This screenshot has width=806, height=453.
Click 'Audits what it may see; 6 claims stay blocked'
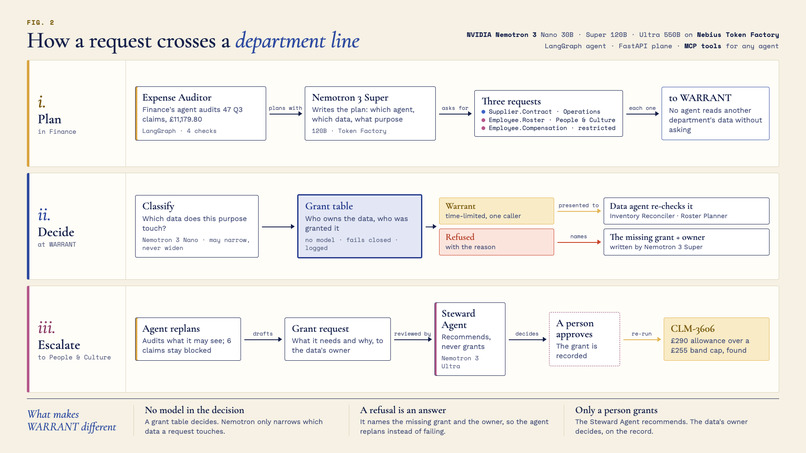click(x=187, y=346)
